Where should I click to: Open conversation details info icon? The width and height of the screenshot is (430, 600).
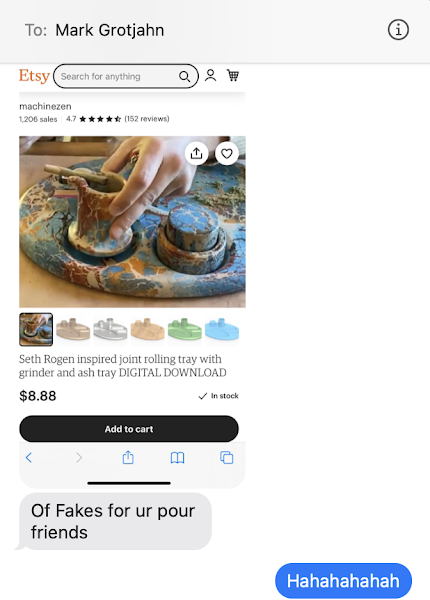pyautogui.click(x=398, y=30)
